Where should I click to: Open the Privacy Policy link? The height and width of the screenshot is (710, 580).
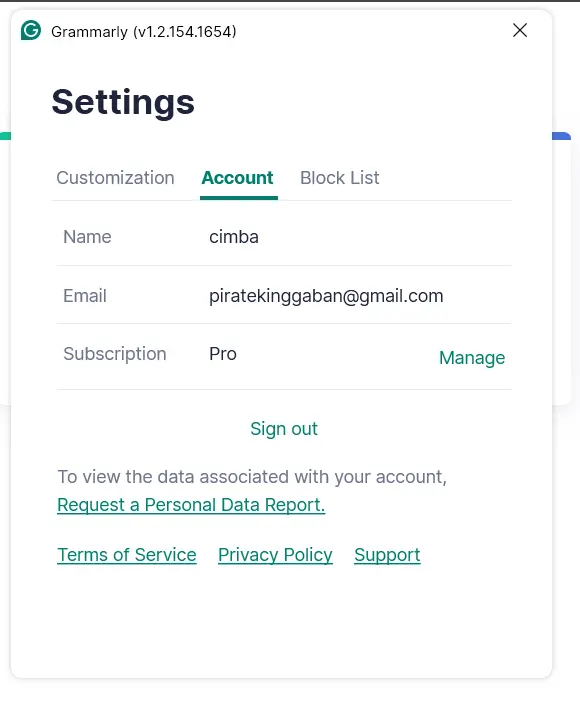point(275,555)
